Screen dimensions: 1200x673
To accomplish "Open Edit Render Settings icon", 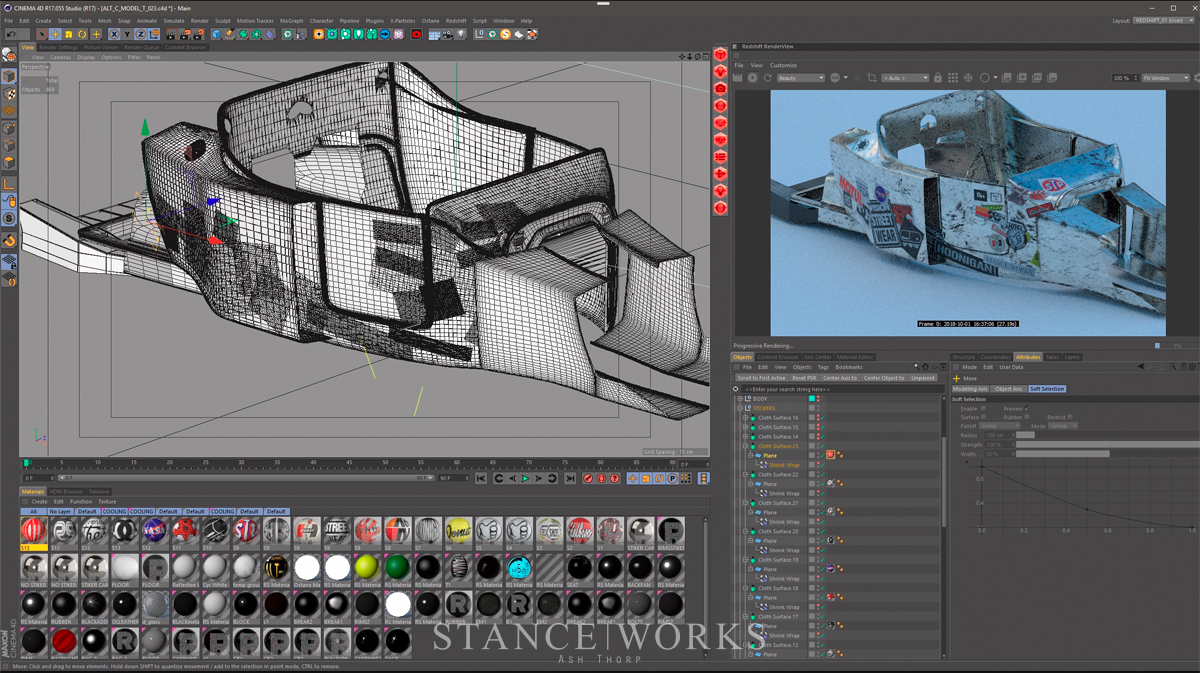I will click(198, 34).
